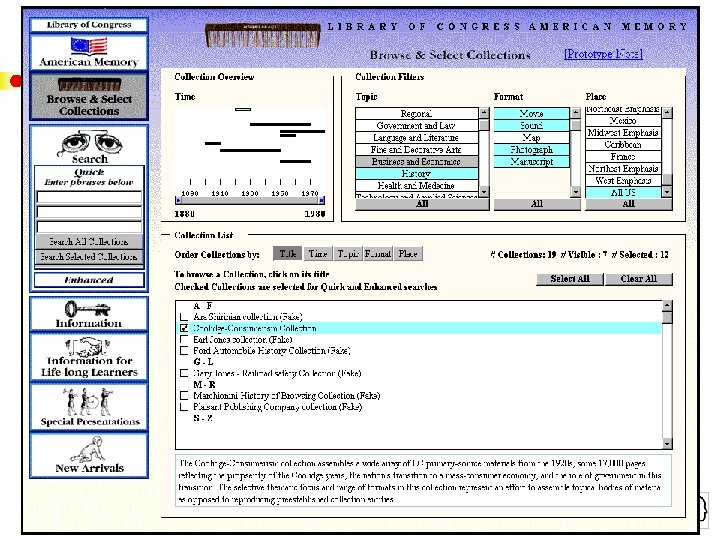Check Ford Automobile History Collection checkbox
The width and height of the screenshot is (720, 540).
click(184, 350)
